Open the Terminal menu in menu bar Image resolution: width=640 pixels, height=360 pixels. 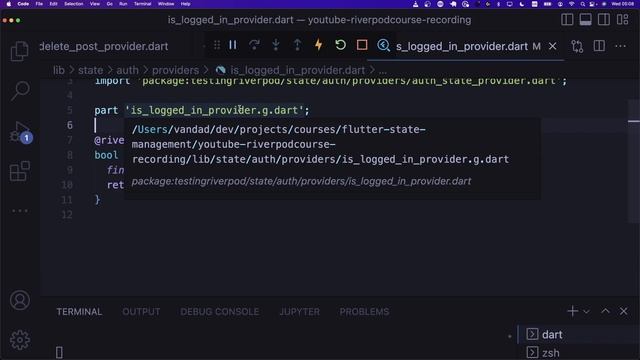tap(142, 4)
